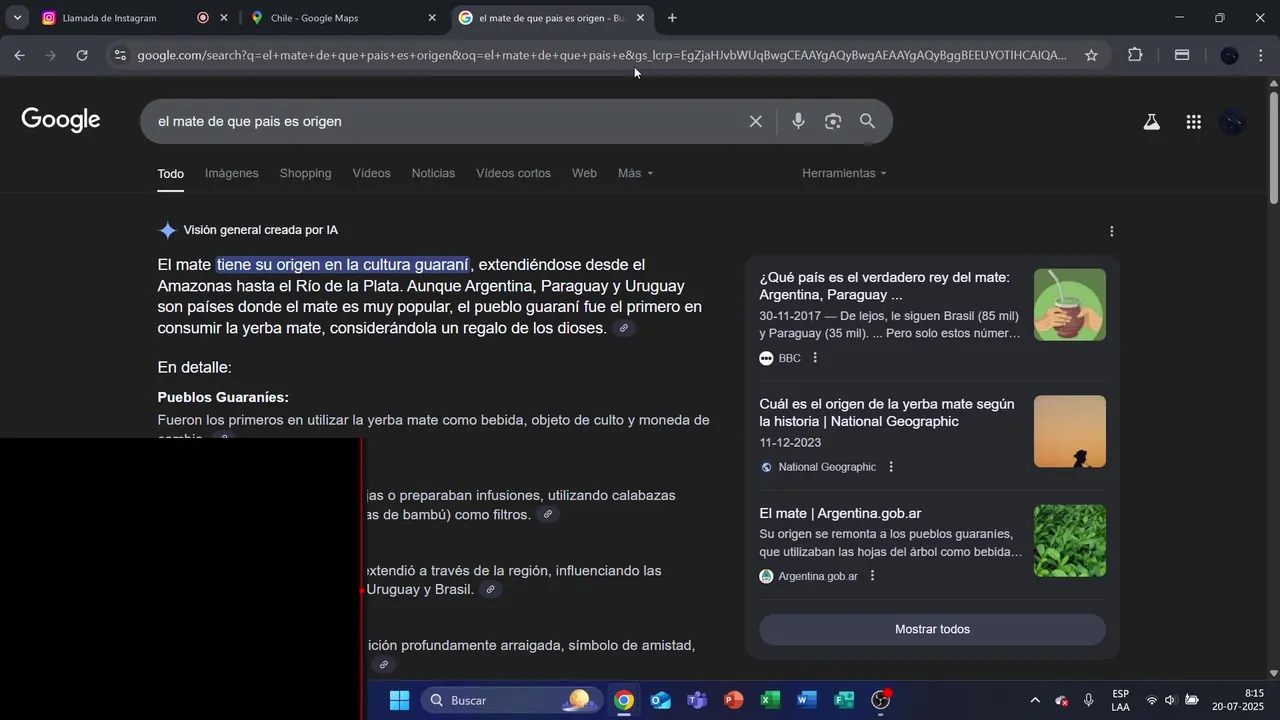Open more options for National Geographic result
1280x720 pixels.
(x=891, y=467)
